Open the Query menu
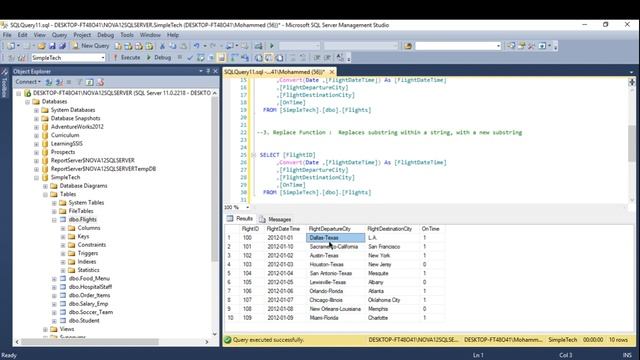This screenshot has width=640, height=360. 59,35
